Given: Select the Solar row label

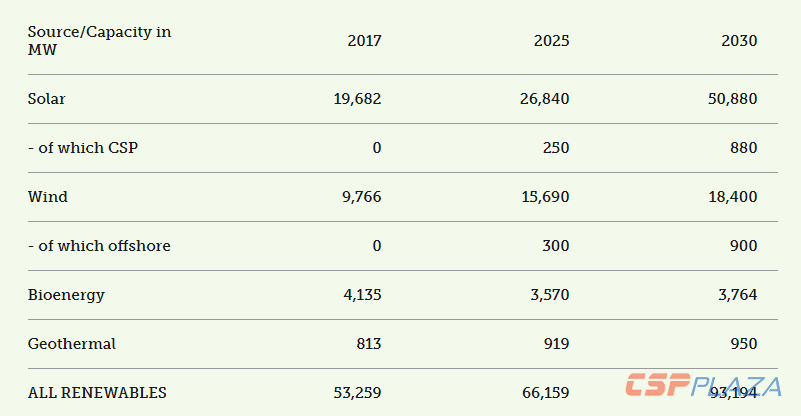Looking at the screenshot, I should pyautogui.click(x=47, y=99).
